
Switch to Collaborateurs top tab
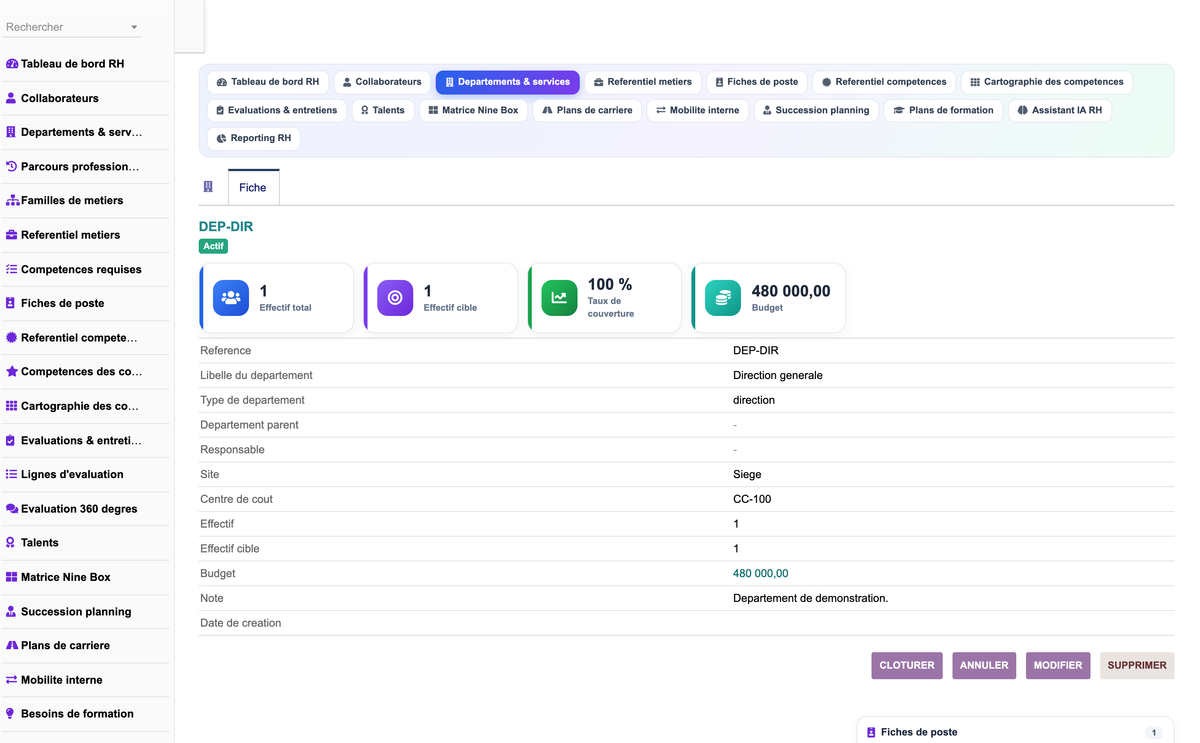382,82
